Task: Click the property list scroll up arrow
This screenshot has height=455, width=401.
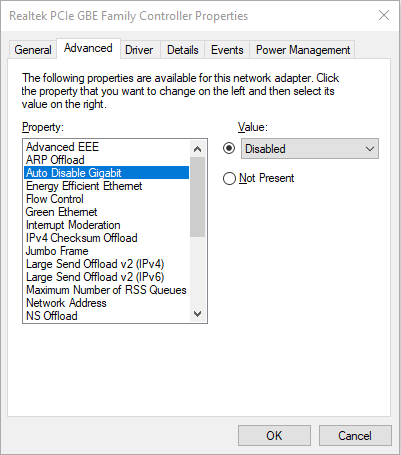Action: 197,149
